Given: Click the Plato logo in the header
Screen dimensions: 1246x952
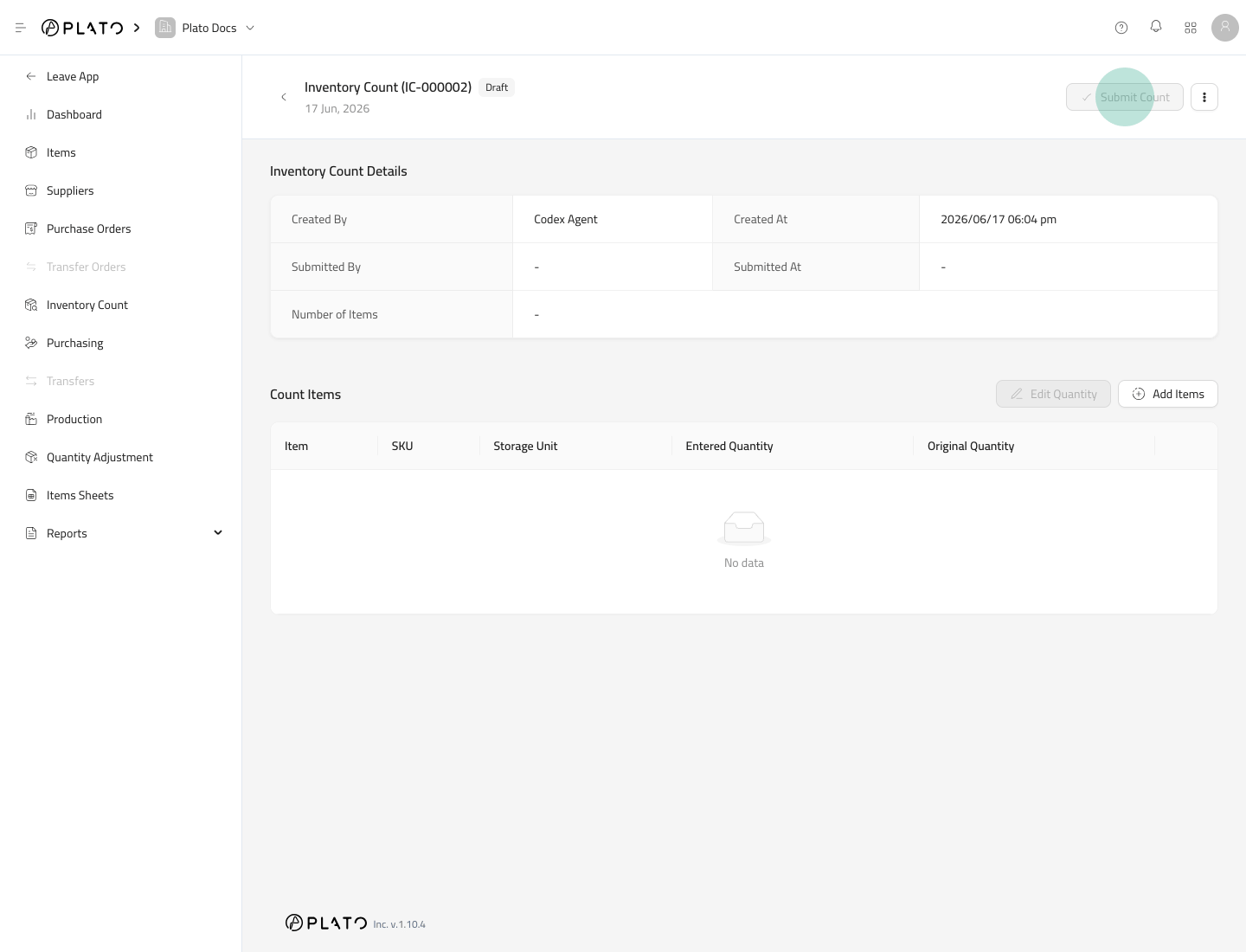Looking at the screenshot, I should (82, 28).
